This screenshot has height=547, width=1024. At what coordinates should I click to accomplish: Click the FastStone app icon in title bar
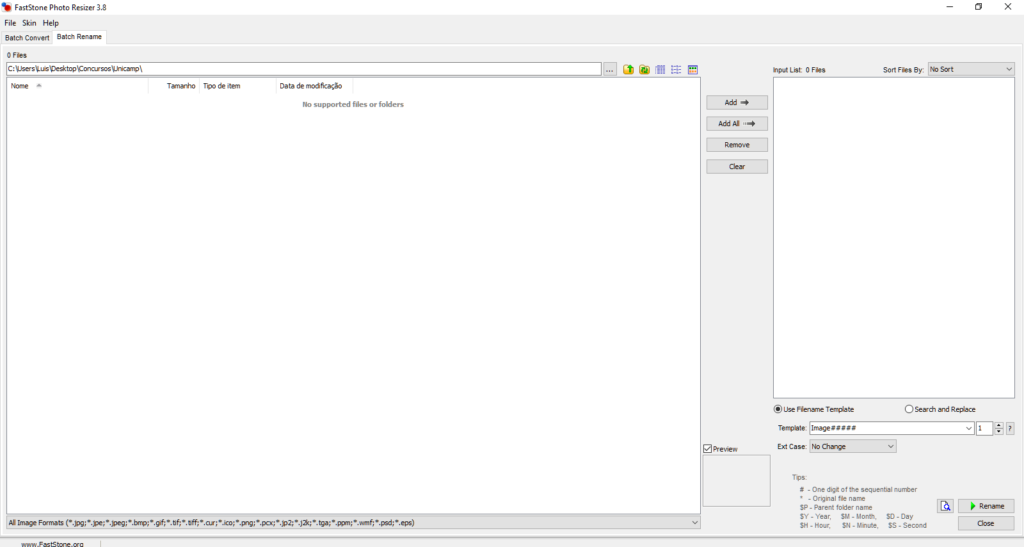coord(7,7)
